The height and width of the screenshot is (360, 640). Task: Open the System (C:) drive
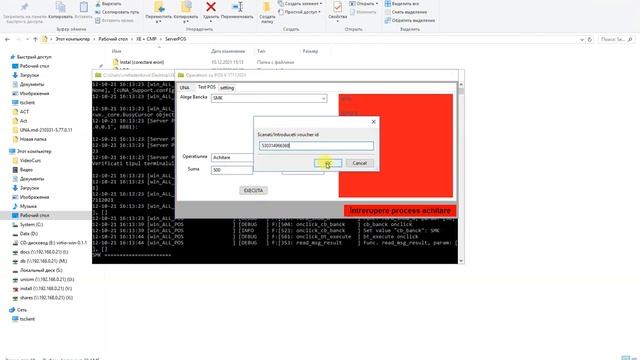31,224
